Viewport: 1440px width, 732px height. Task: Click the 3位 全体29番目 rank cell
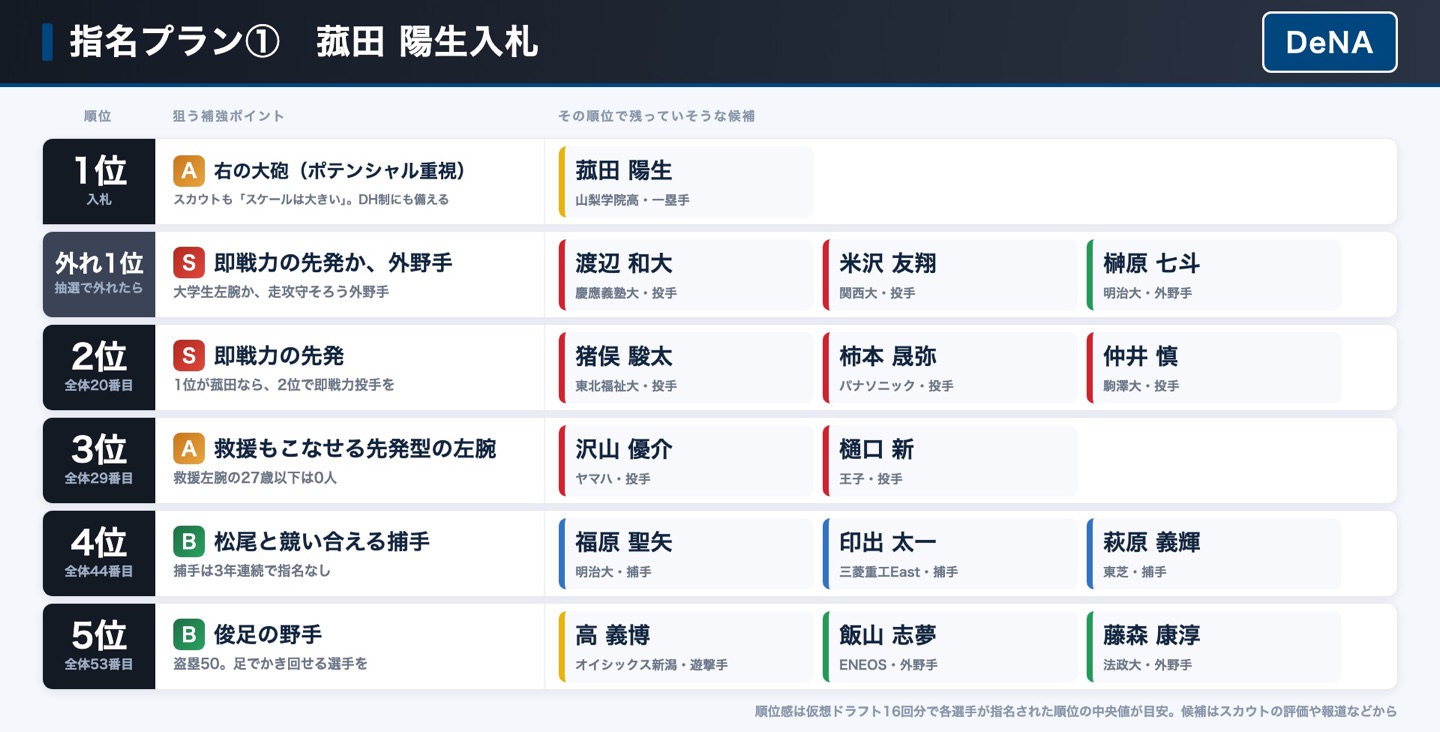(99, 460)
